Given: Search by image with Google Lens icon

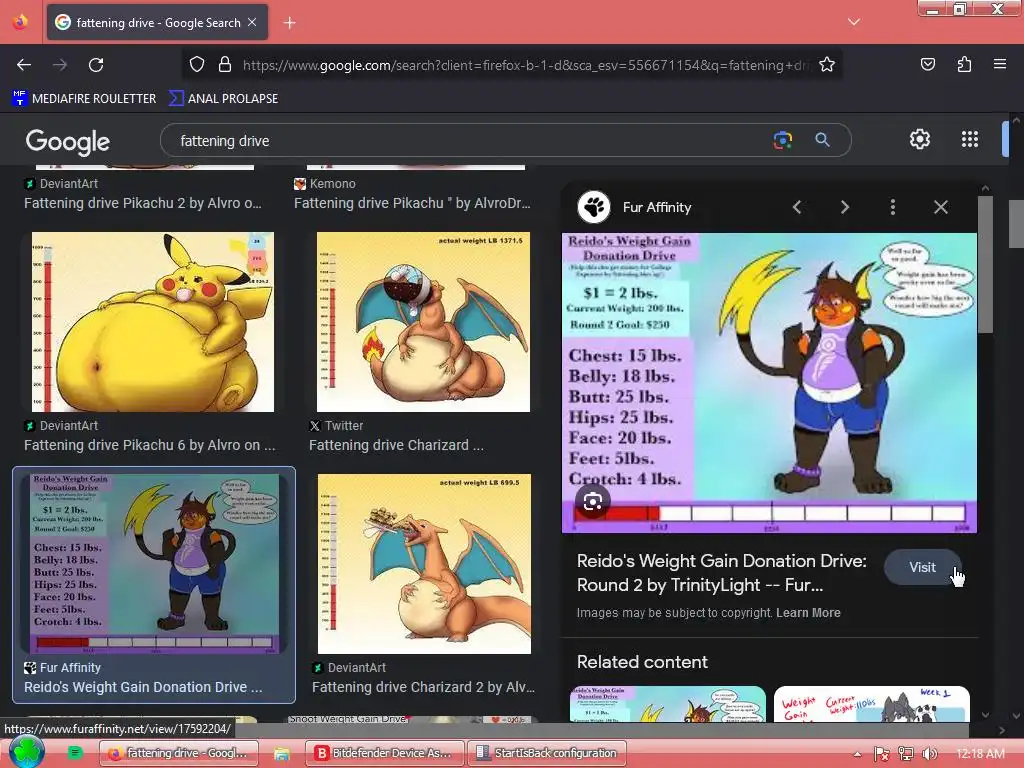Looking at the screenshot, I should (x=782, y=140).
